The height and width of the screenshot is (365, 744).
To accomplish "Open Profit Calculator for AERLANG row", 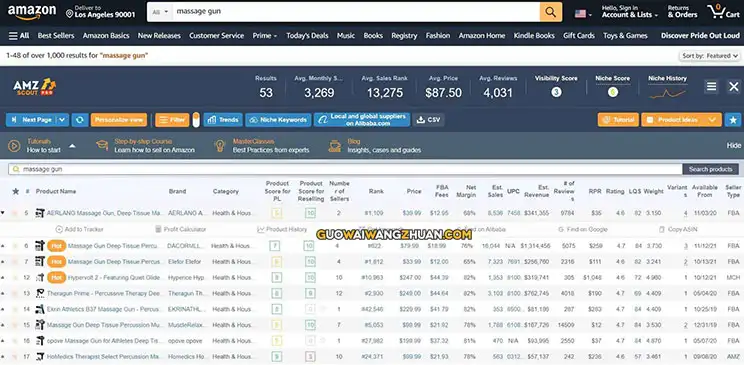I will coord(181,229).
